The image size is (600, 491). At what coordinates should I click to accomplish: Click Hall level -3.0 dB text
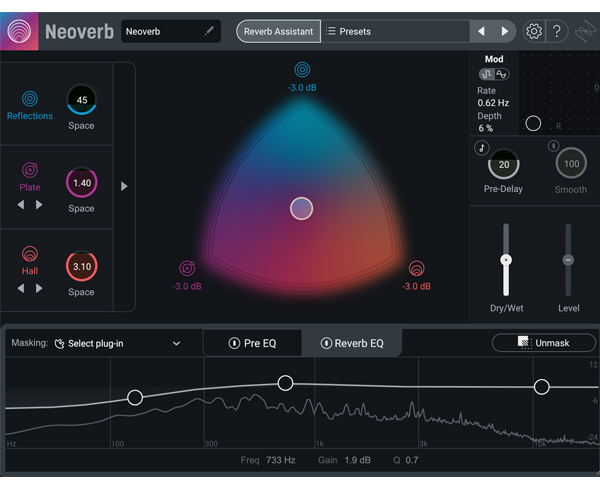click(x=416, y=286)
